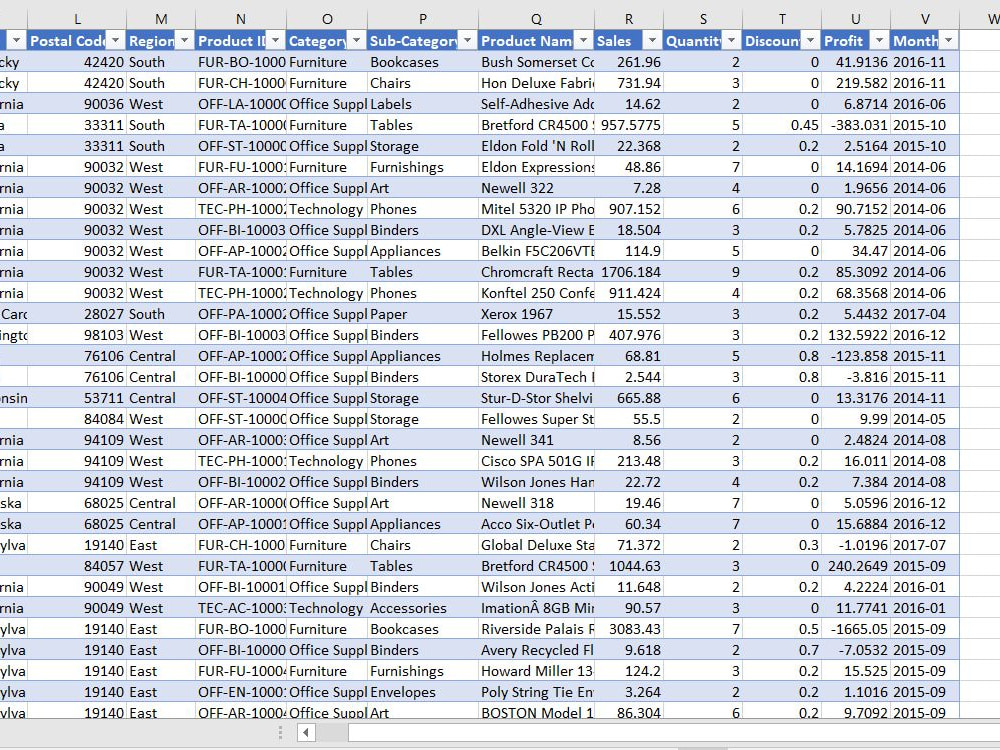Select product cell Avery Recycled
The image size is (1000, 750).
click(x=536, y=651)
